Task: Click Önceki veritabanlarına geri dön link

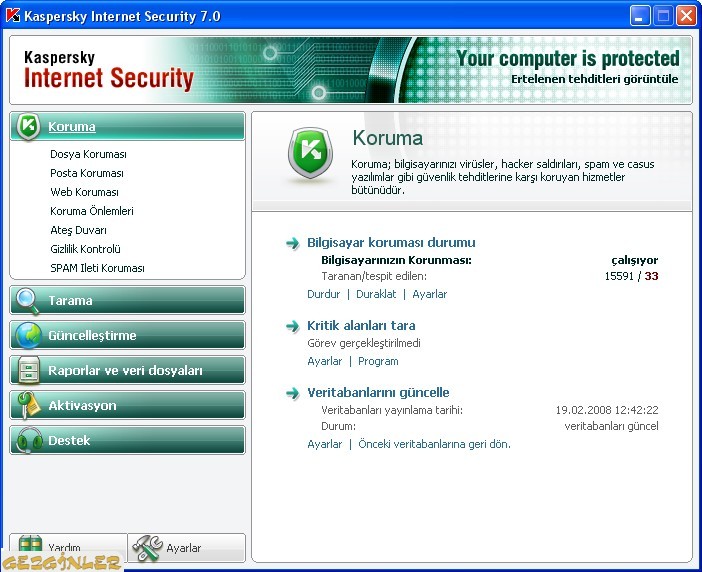Action: 434,444
